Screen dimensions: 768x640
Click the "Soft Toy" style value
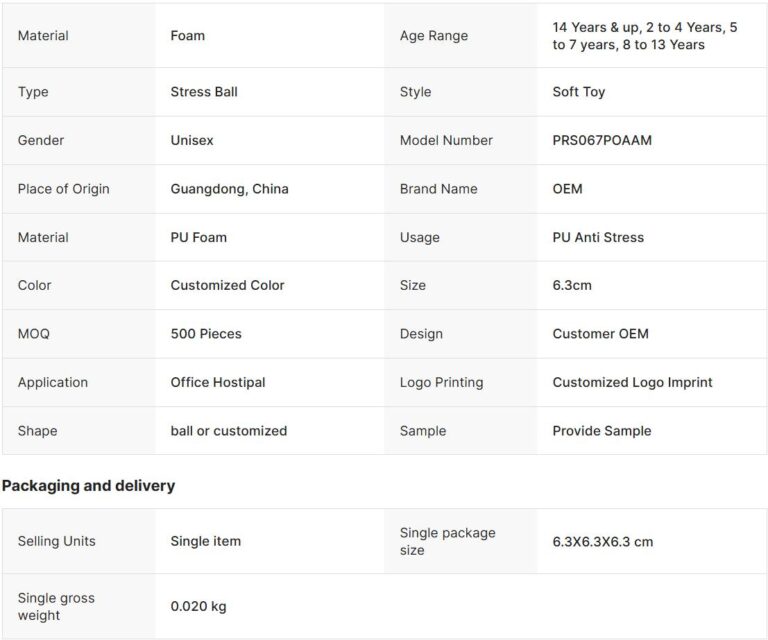(578, 92)
